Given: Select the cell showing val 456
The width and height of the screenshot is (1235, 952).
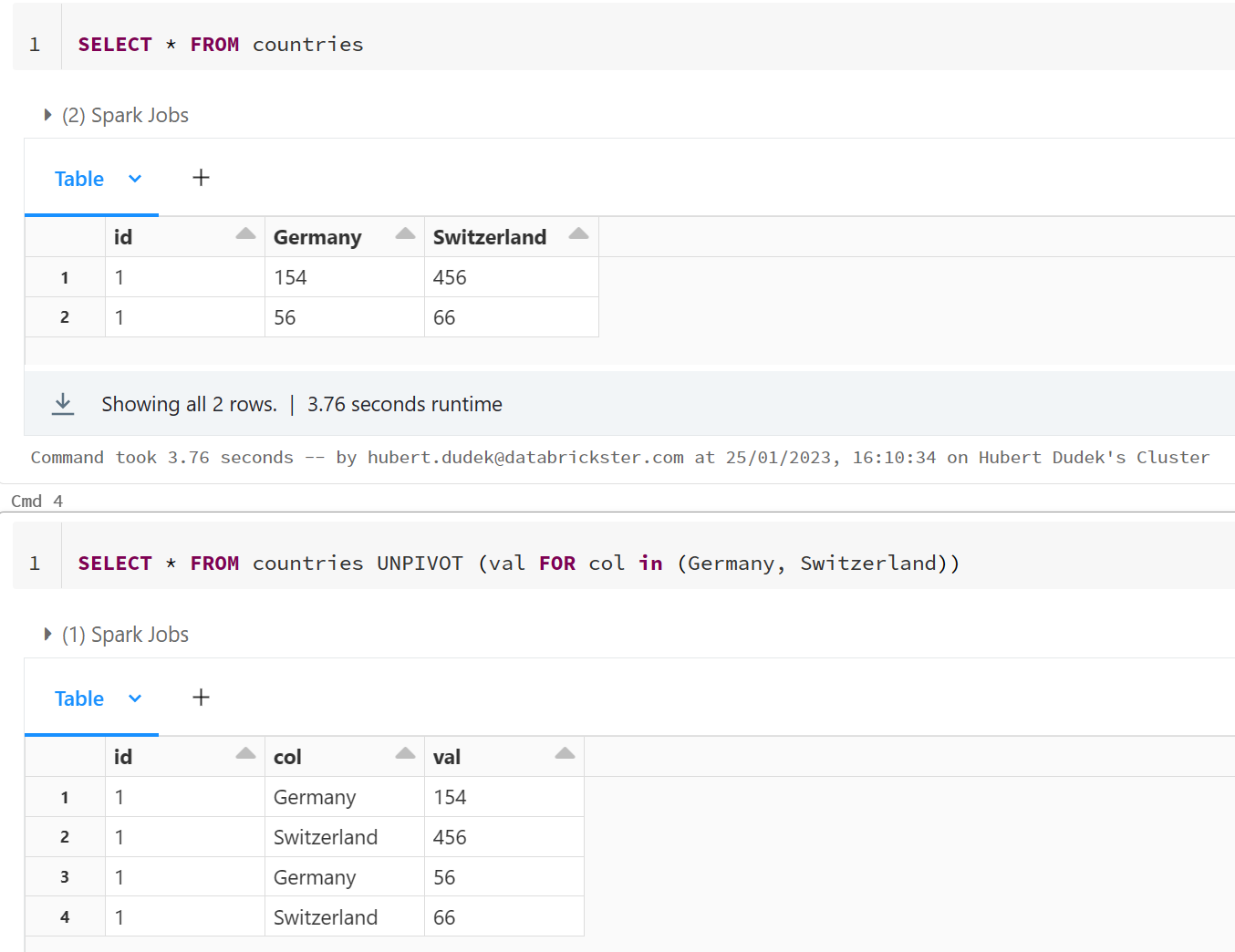Looking at the screenshot, I should (x=450, y=837).
